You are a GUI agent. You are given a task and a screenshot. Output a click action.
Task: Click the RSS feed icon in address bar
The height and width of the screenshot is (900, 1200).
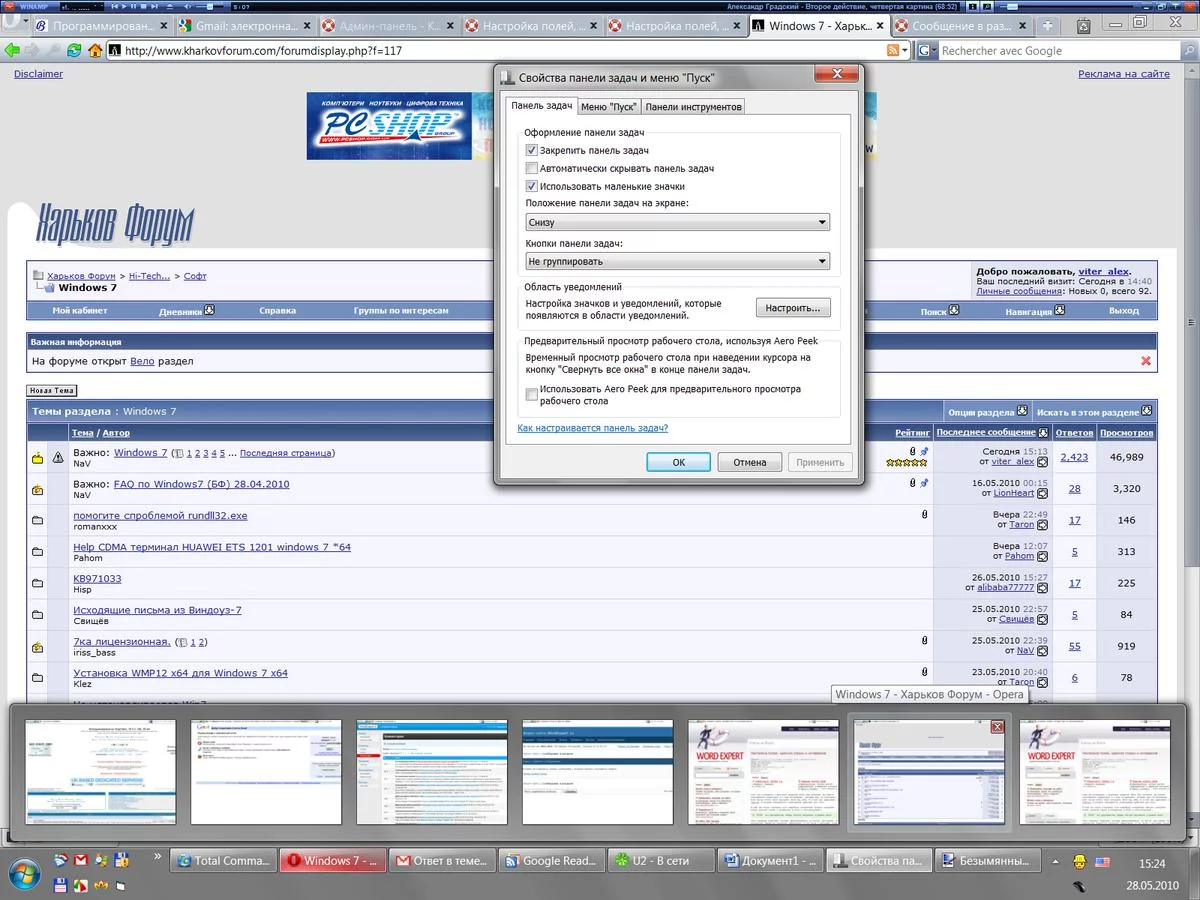tap(892, 50)
